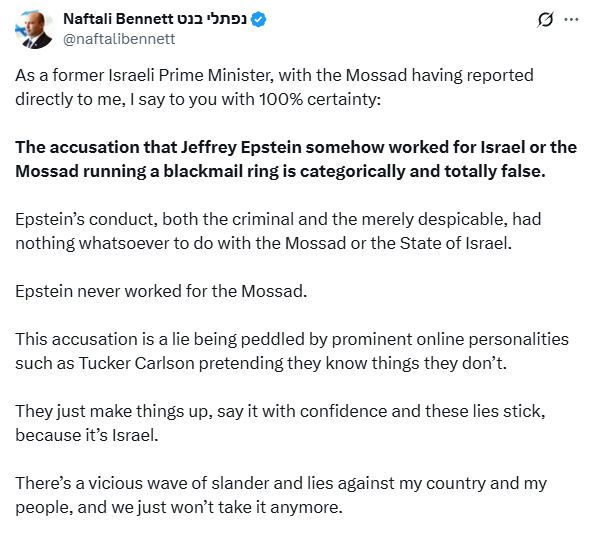Image resolution: width=591 pixels, height=534 pixels.
Task: Click the bold phrase "categorically and totally false."
Action: point(423,171)
